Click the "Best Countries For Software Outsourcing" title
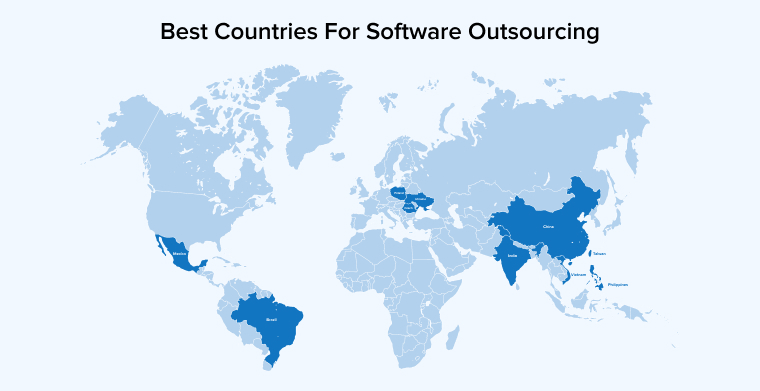The image size is (760, 391). [380, 31]
